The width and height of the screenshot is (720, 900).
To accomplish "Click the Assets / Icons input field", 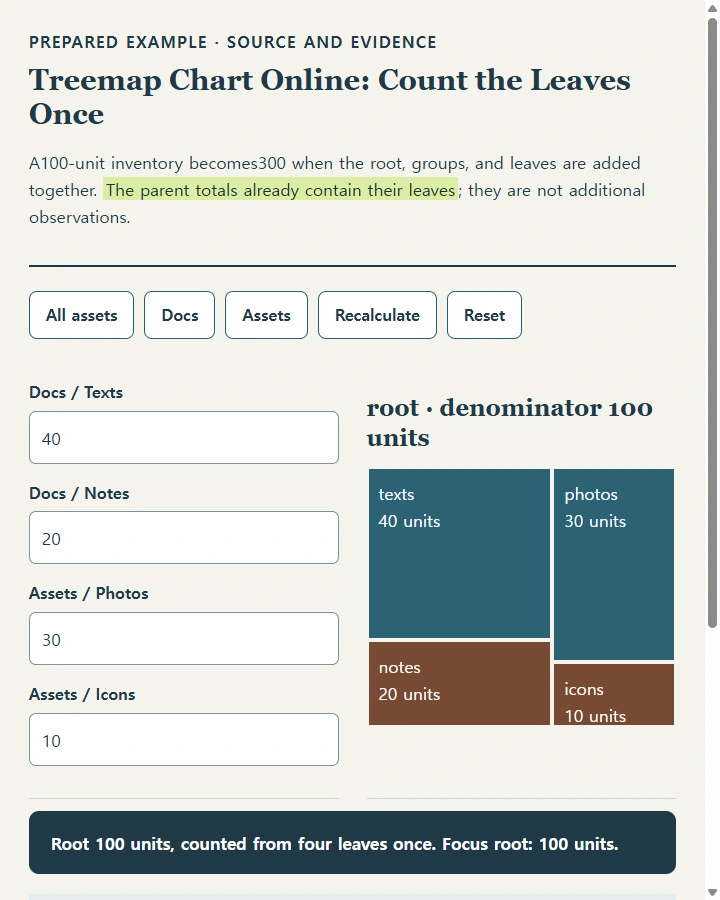I will click(x=184, y=739).
